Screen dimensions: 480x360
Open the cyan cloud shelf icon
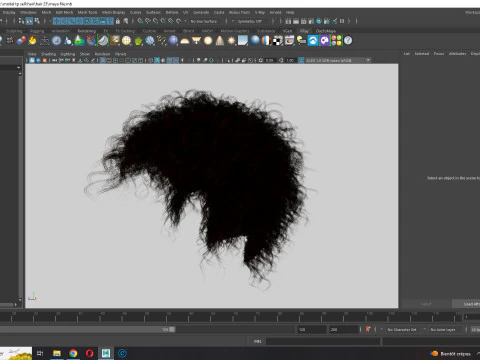coord(313,41)
